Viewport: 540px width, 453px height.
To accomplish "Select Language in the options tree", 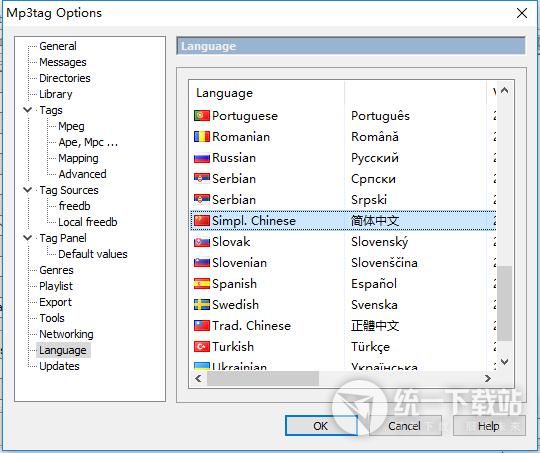I will point(63,350).
